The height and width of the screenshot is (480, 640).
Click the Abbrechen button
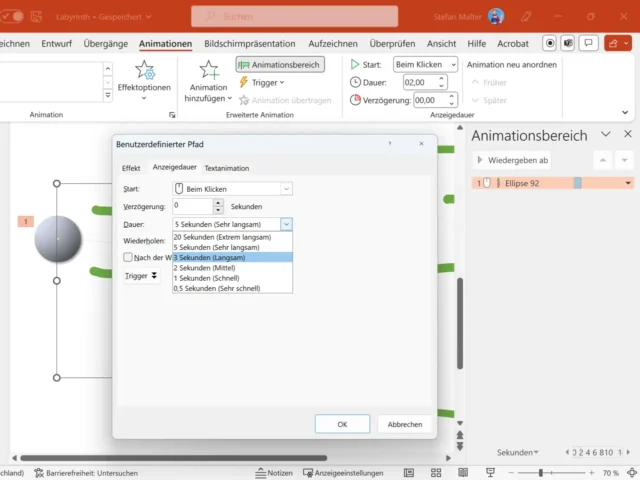(x=404, y=424)
